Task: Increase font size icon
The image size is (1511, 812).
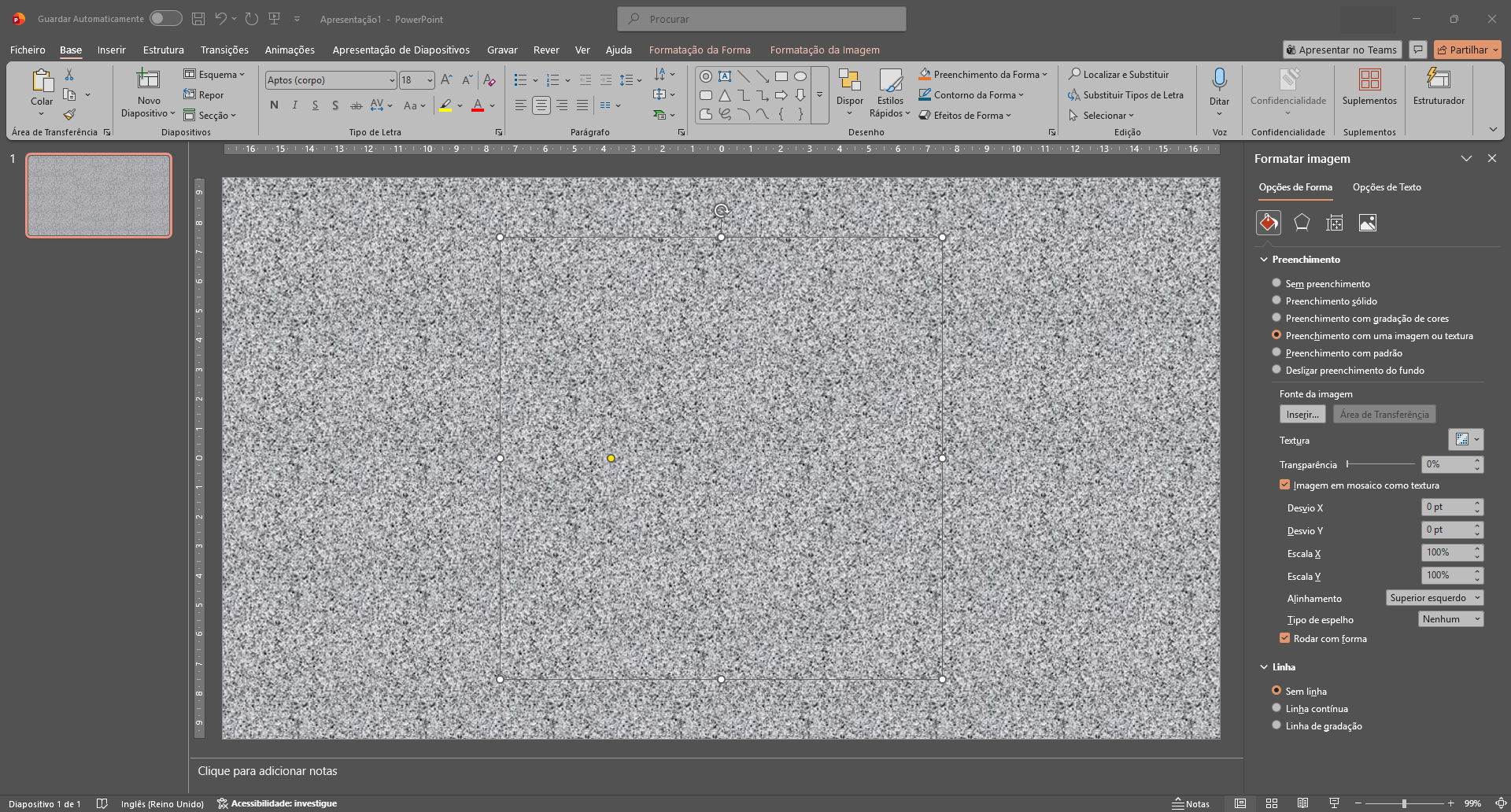Action: coord(446,80)
